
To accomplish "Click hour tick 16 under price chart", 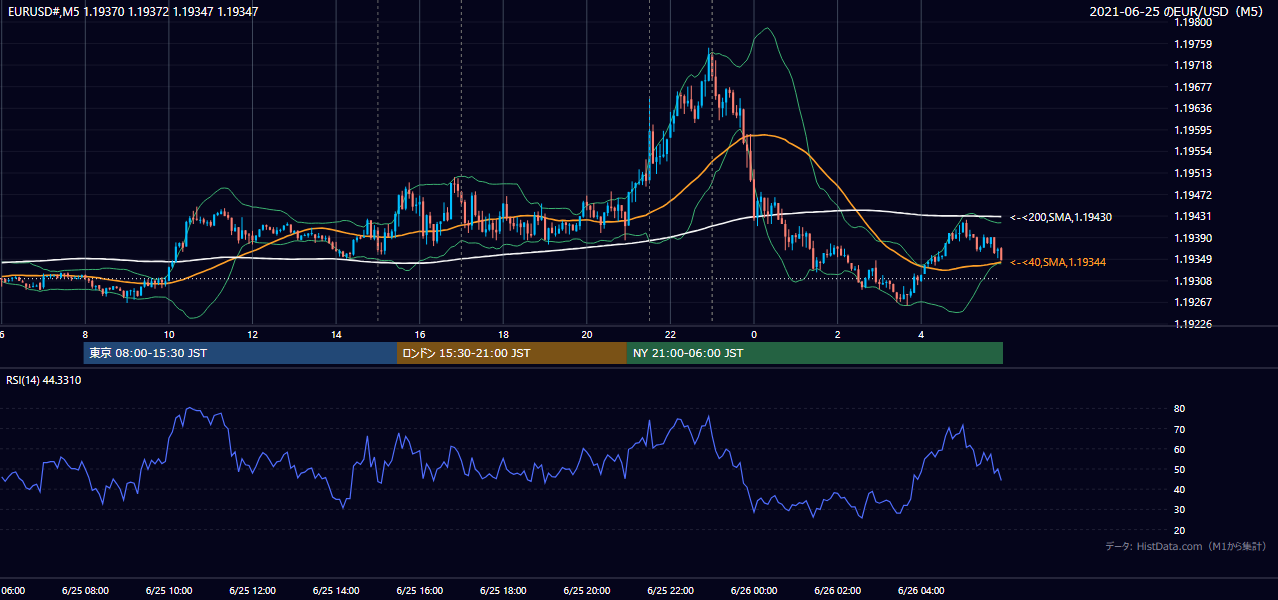I will [420, 334].
